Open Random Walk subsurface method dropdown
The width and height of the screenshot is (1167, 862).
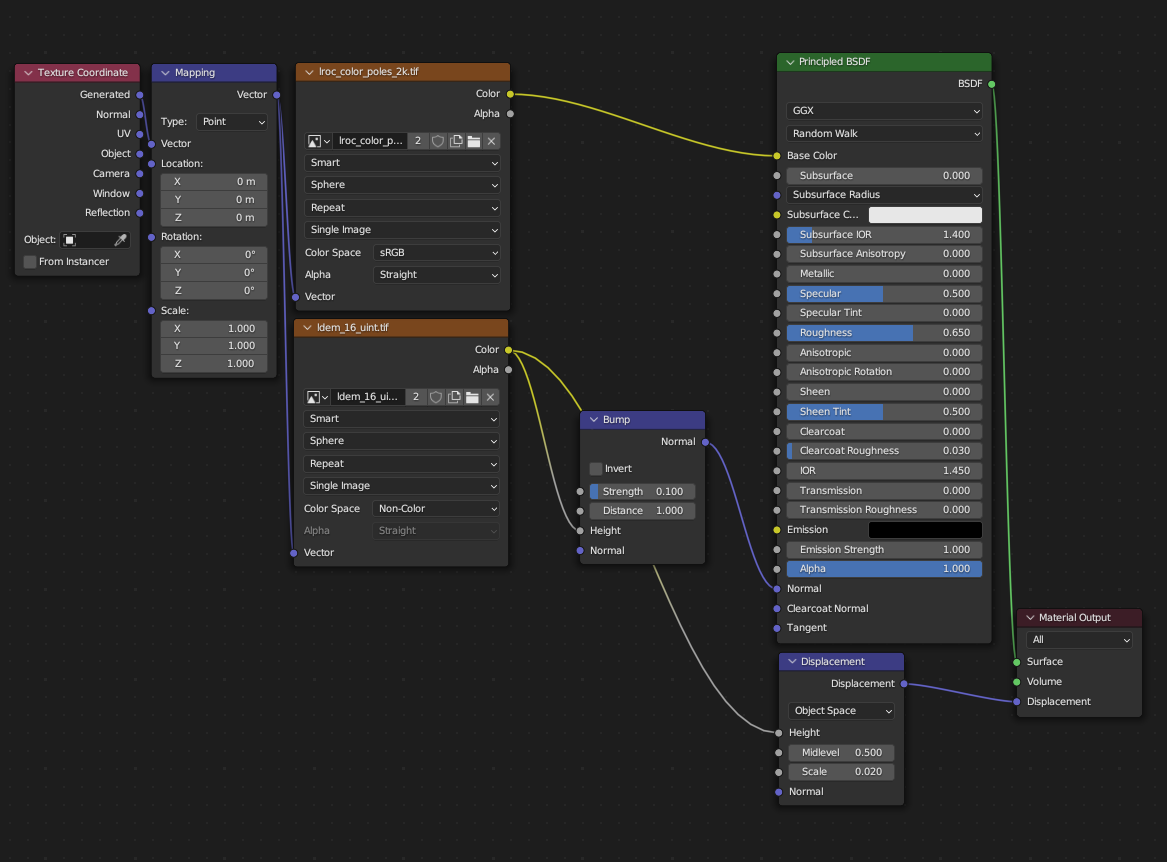[x=884, y=133]
